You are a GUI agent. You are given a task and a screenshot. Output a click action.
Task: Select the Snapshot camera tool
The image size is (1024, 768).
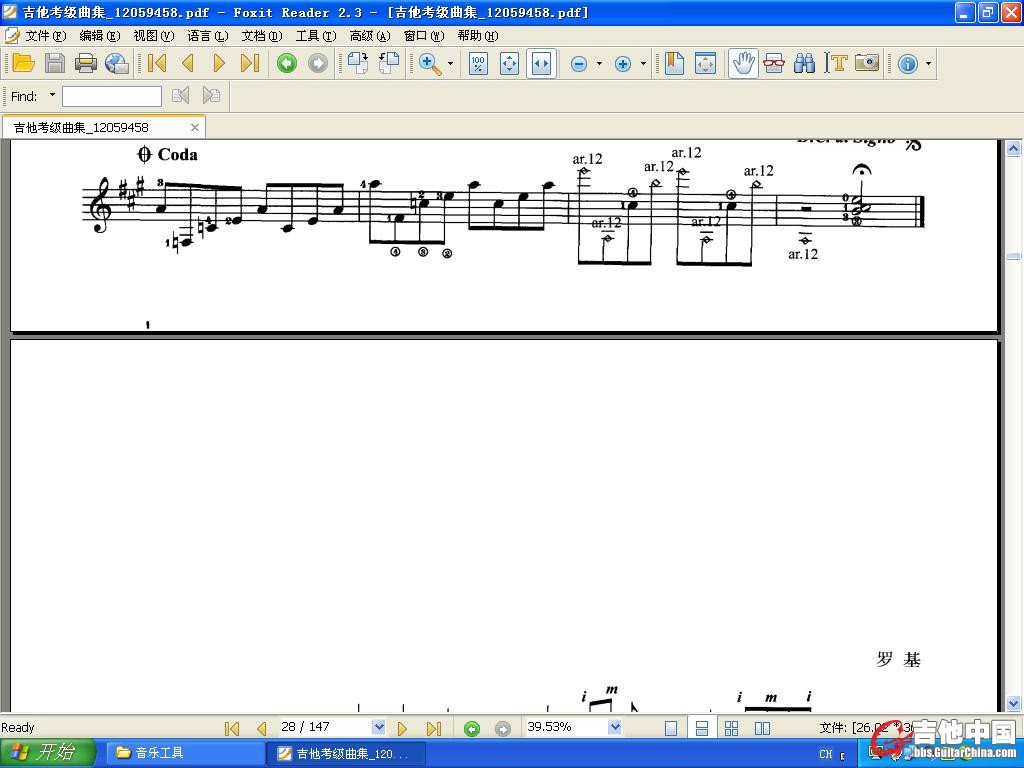tap(867, 63)
